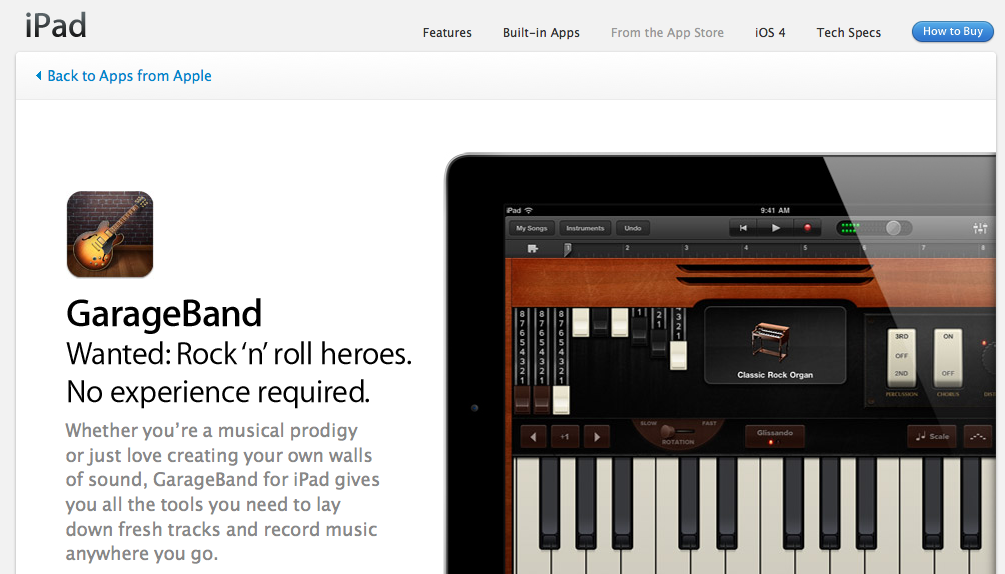Viewport: 1005px width, 574px height.
Task: Open the mixer settings icon
Action: click(980, 228)
